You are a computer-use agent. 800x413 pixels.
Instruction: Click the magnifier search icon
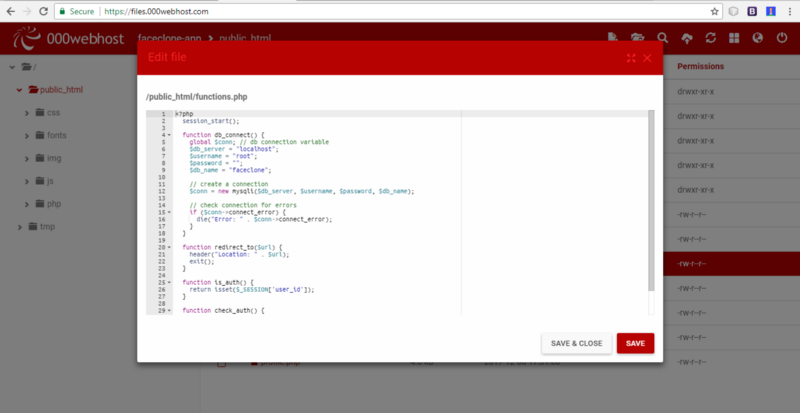click(x=662, y=38)
